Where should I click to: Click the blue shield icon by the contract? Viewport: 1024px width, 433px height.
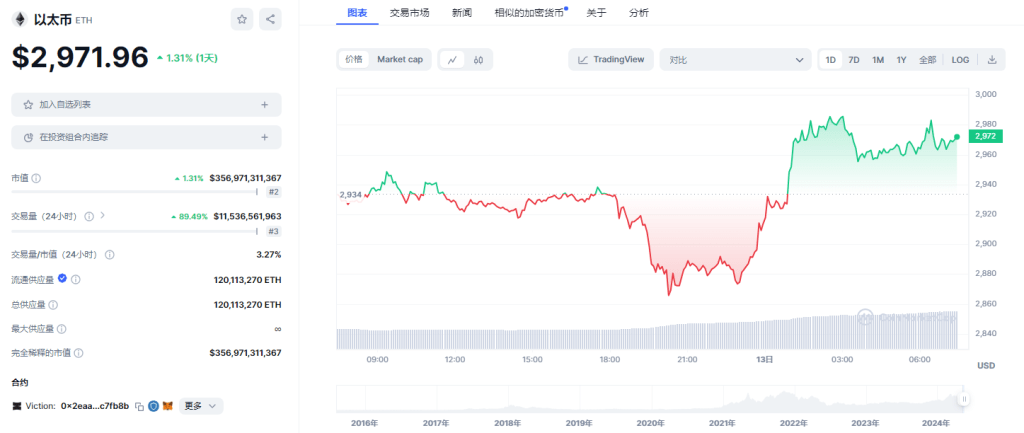pos(154,406)
